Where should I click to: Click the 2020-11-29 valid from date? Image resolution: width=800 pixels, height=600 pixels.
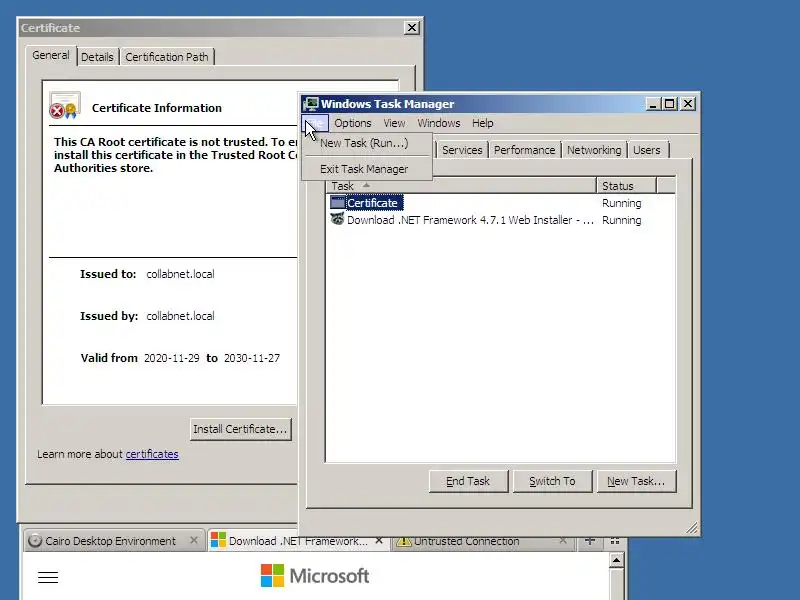coord(171,358)
